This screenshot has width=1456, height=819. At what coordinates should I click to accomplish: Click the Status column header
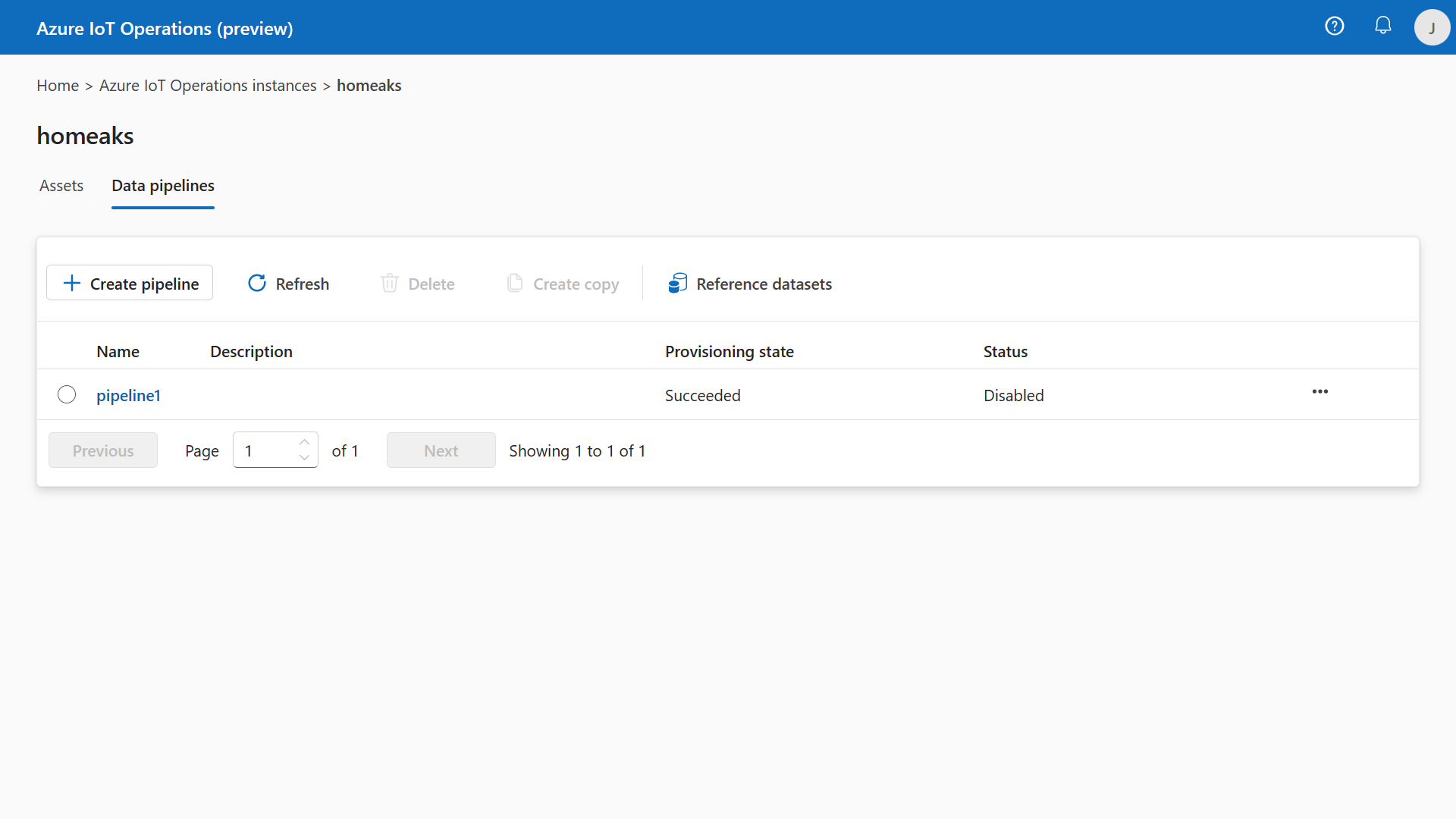tap(1006, 351)
